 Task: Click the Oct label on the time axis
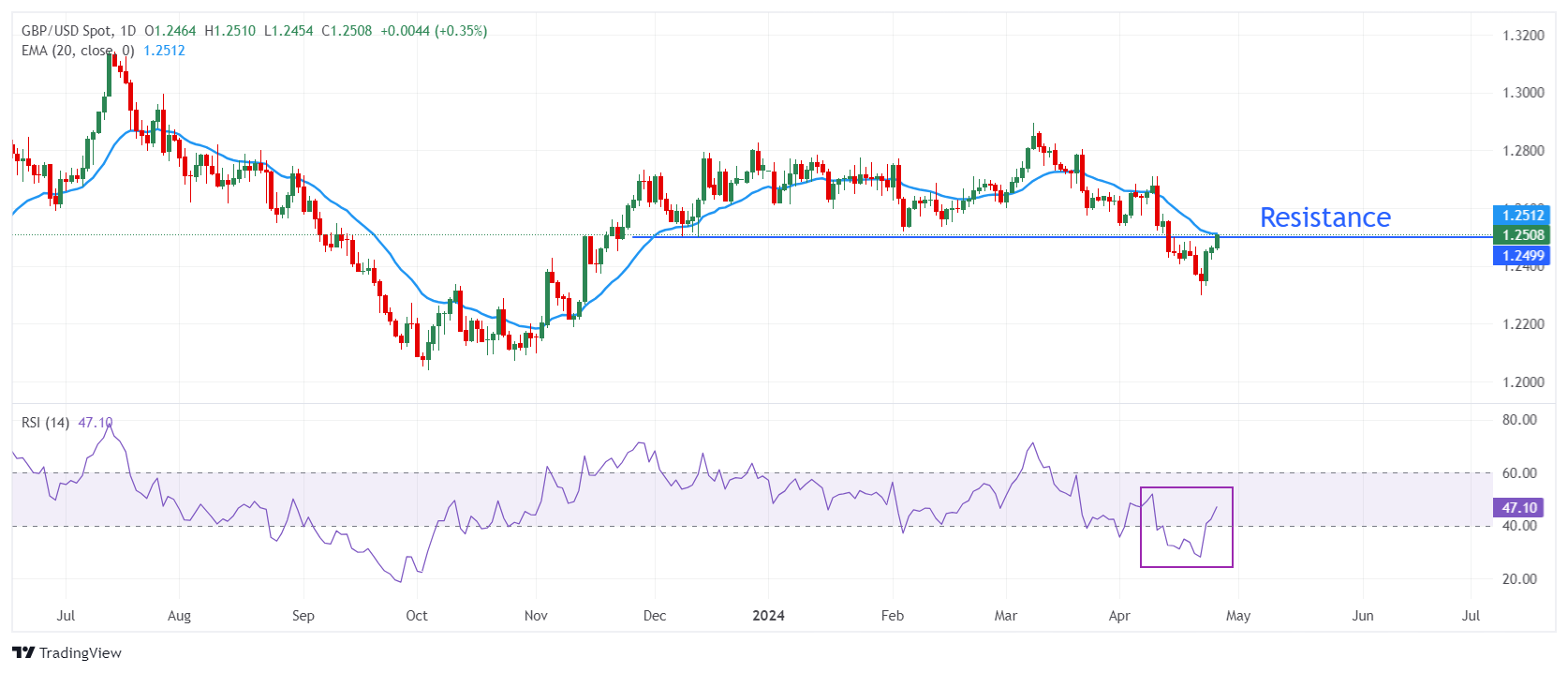(x=417, y=616)
